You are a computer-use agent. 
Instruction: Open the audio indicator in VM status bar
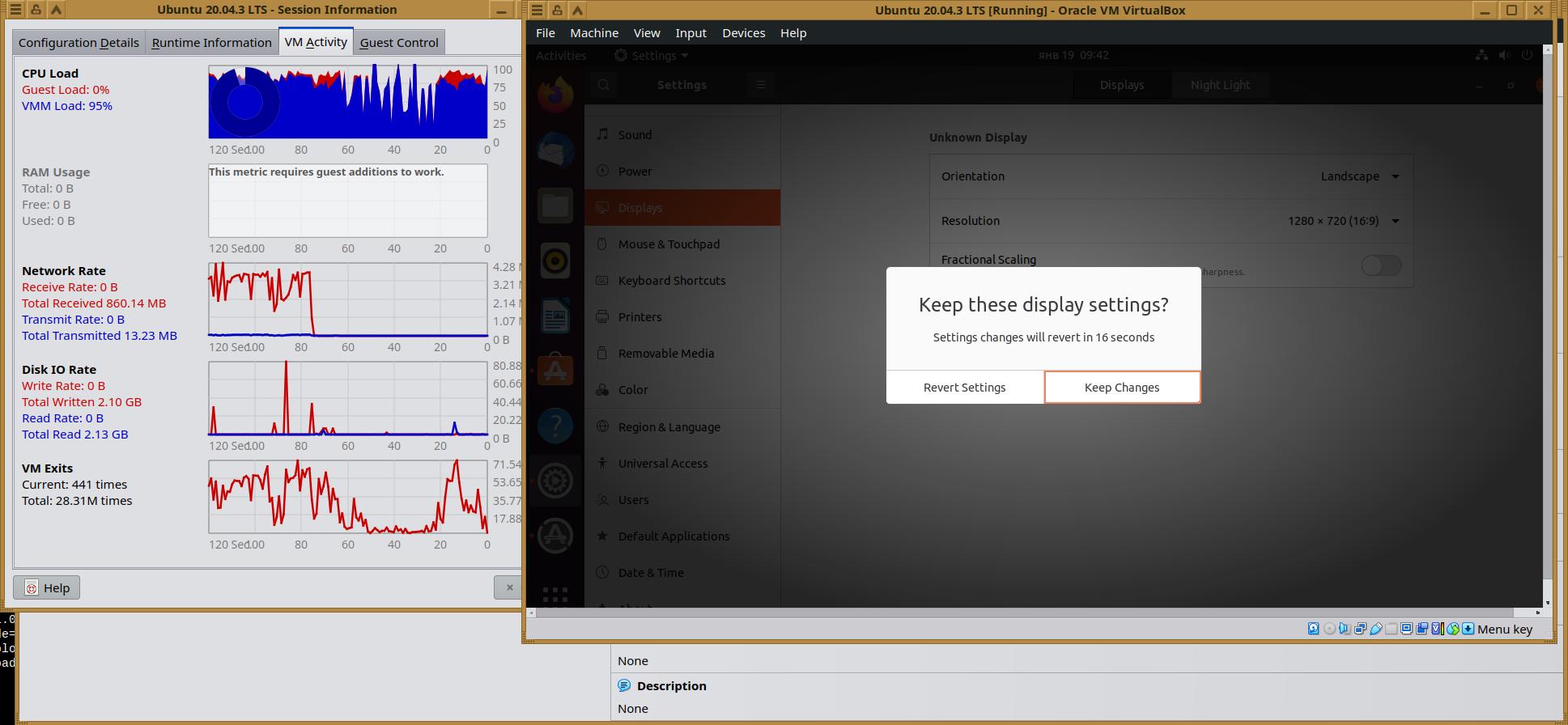(1345, 629)
